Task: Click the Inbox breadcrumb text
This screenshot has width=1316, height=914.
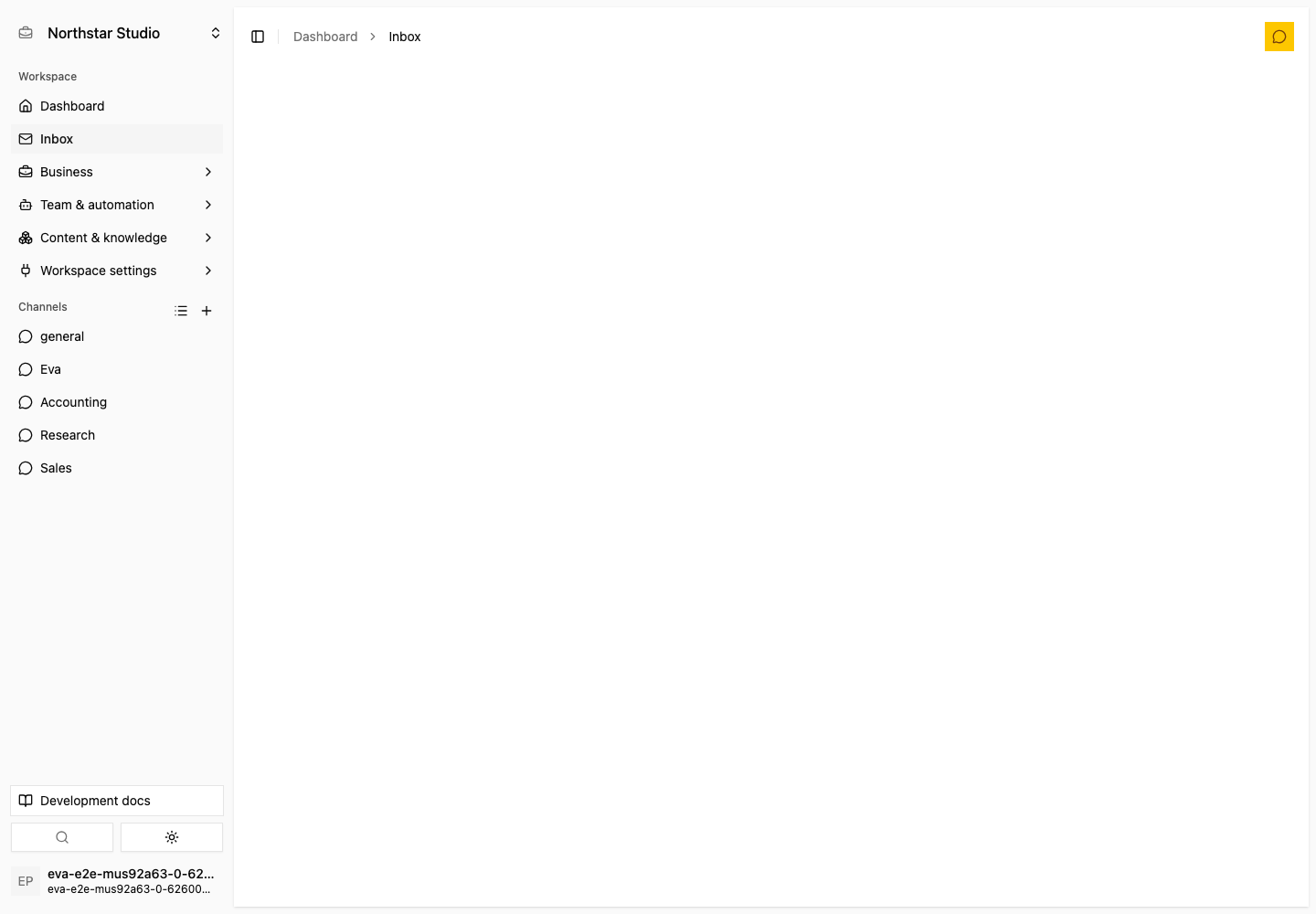Action: pos(405,37)
